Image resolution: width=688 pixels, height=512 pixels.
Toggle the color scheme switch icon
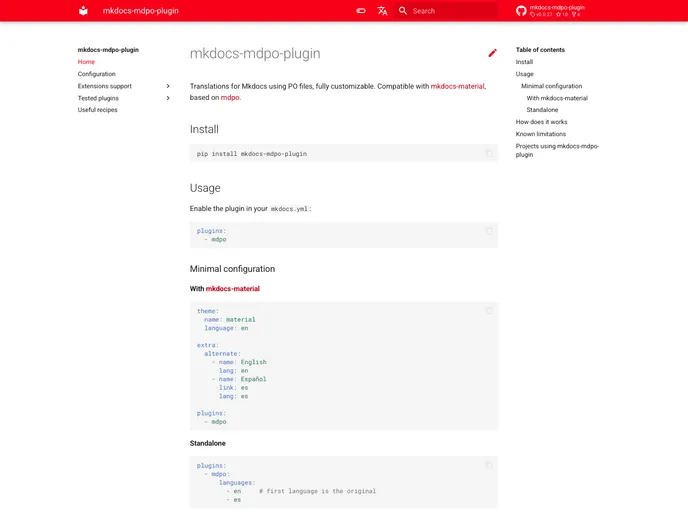(x=361, y=11)
